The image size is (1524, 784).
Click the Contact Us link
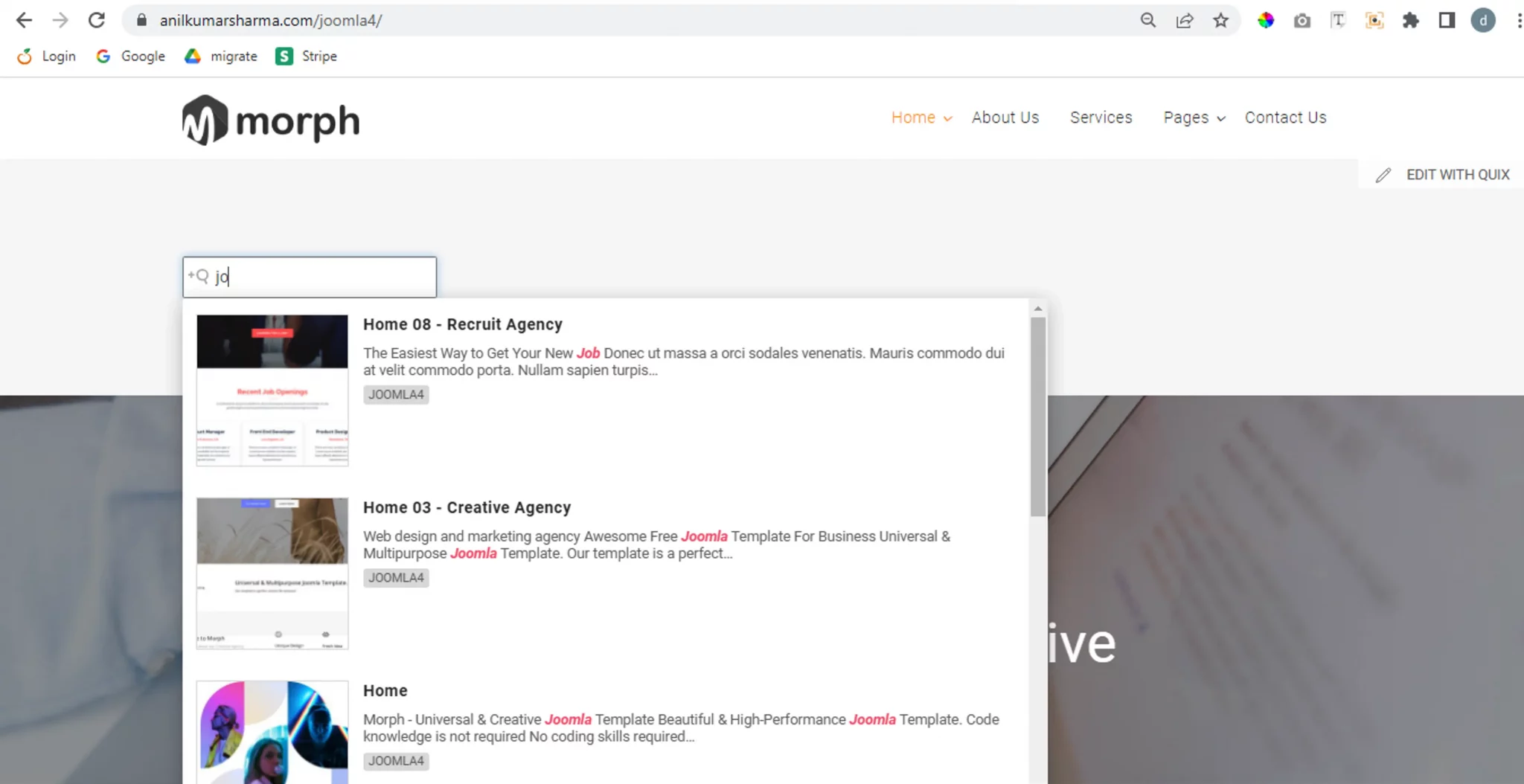[x=1285, y=118]
